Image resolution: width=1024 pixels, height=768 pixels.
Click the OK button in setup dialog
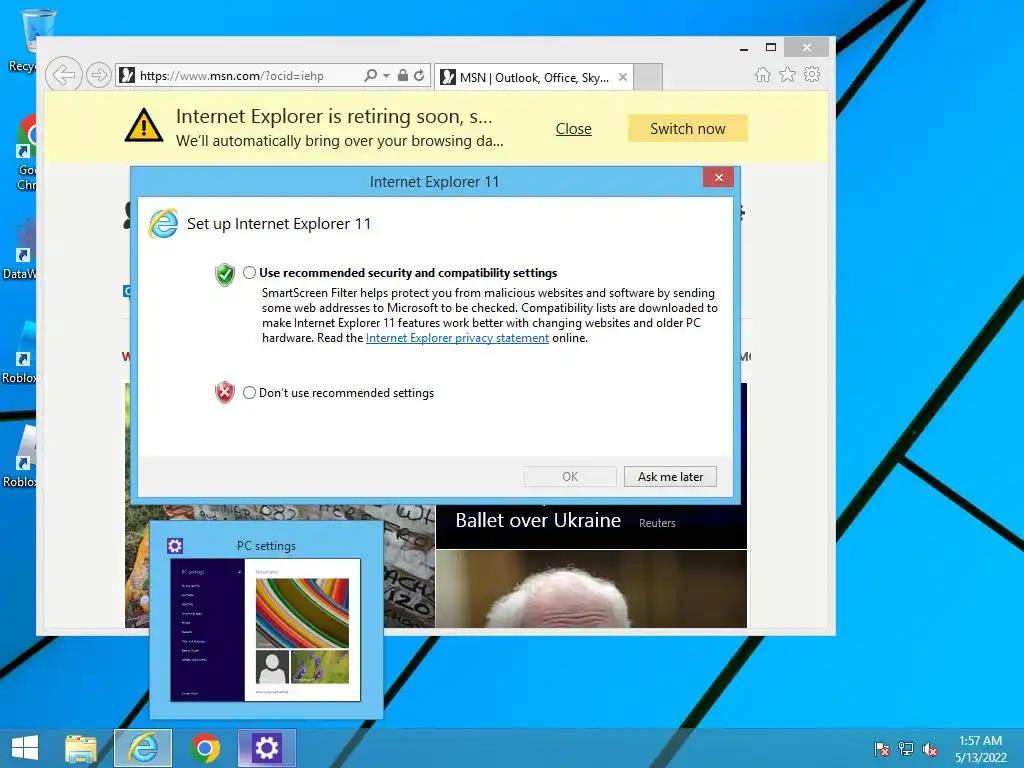(x=570, y=477)
